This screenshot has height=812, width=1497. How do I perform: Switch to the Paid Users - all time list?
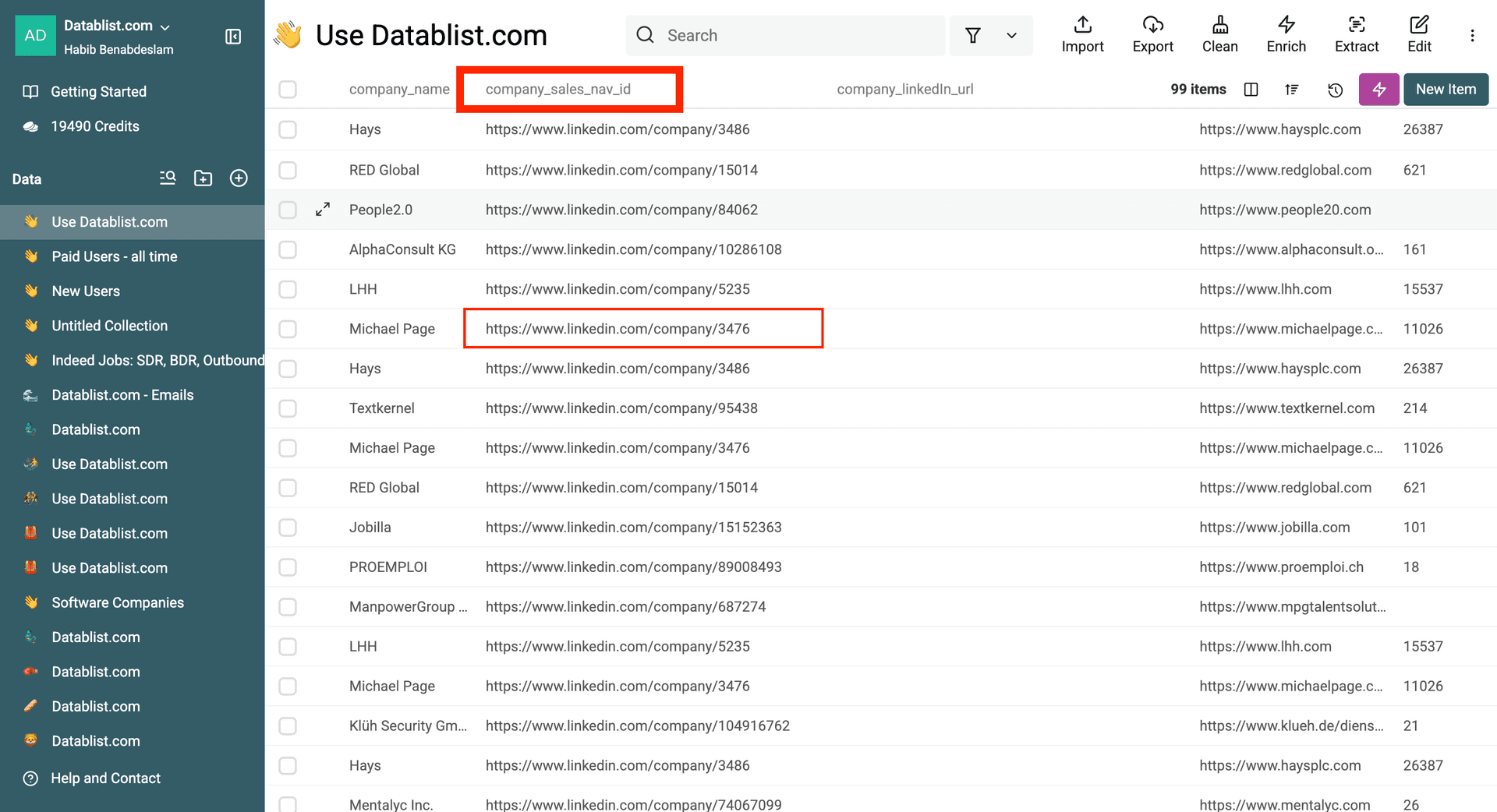tap(115, 256)
